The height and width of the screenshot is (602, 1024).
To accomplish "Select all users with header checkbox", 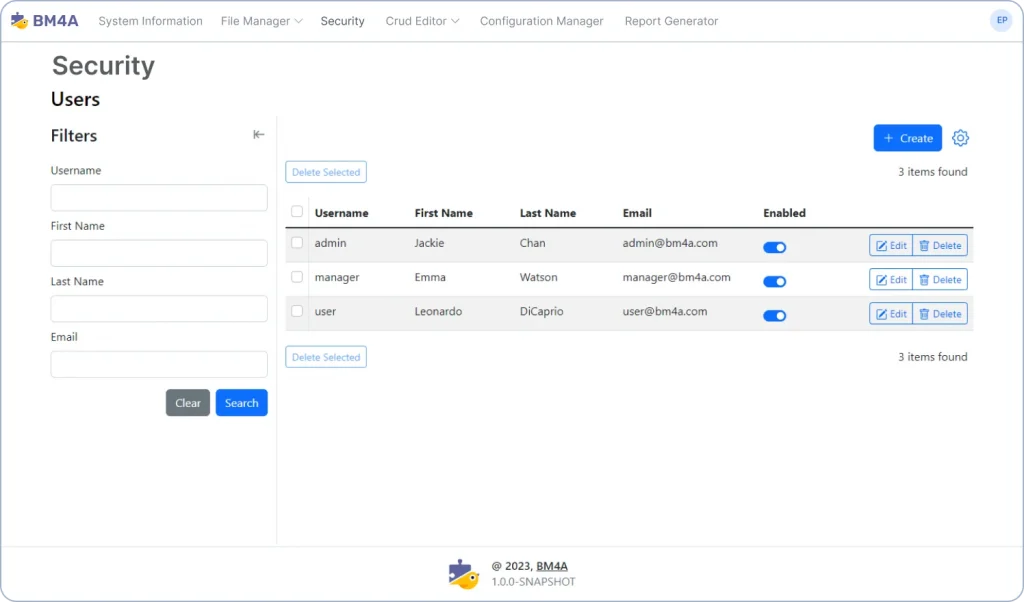I will (x=297, y=212).
